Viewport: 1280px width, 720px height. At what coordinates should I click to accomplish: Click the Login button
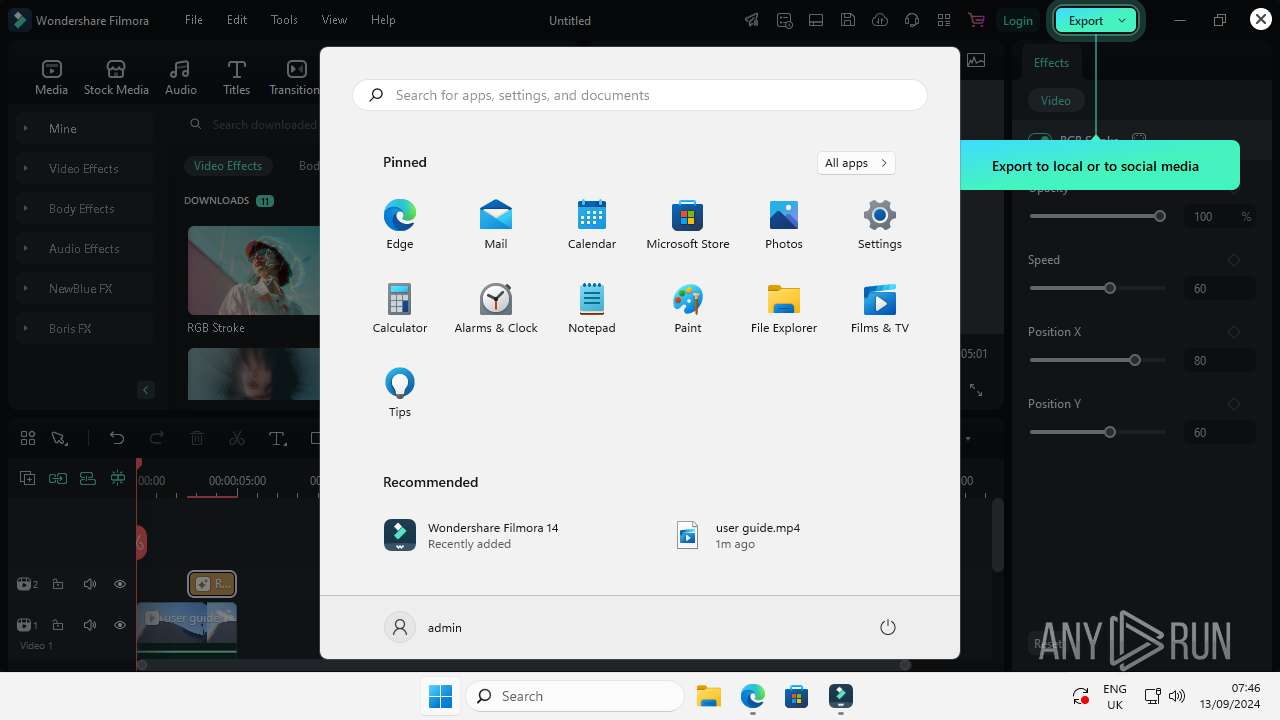(x=1018, y=20)
